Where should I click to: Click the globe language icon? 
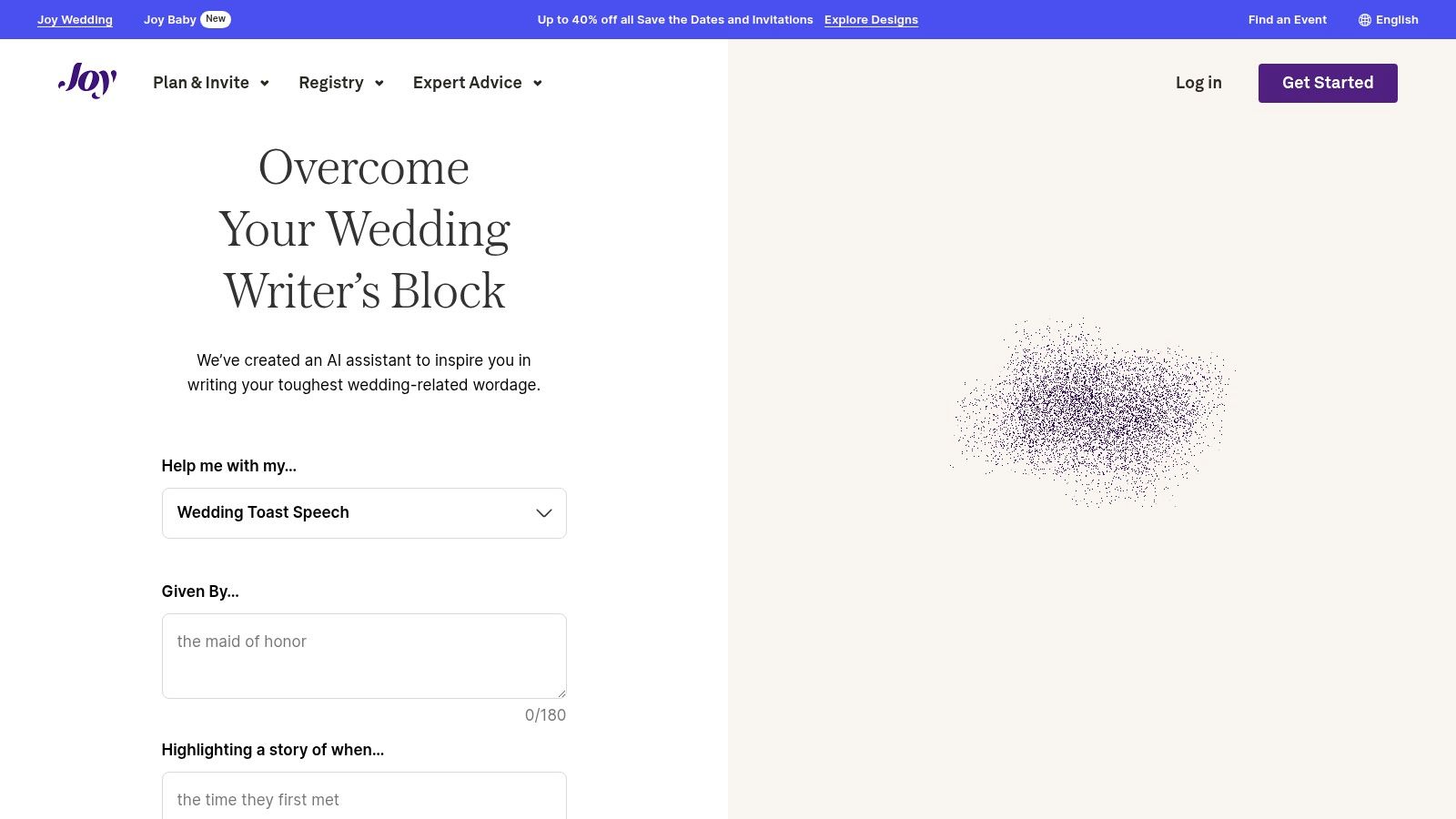point(1365,20)
